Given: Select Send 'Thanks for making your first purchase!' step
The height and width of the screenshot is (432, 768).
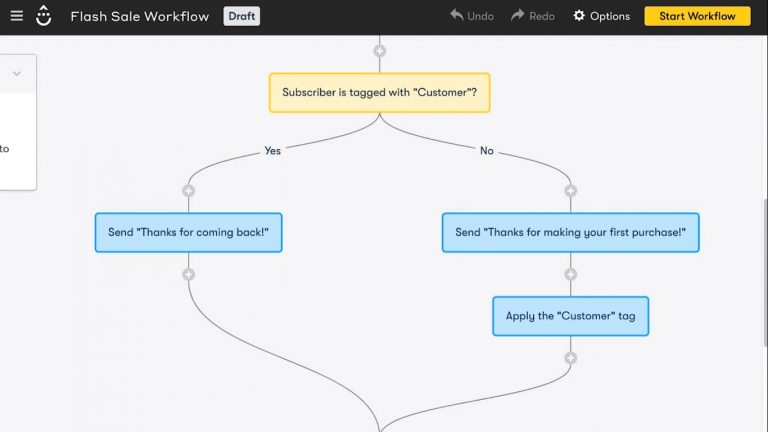Looking at the screenshot, I should 571,233.
